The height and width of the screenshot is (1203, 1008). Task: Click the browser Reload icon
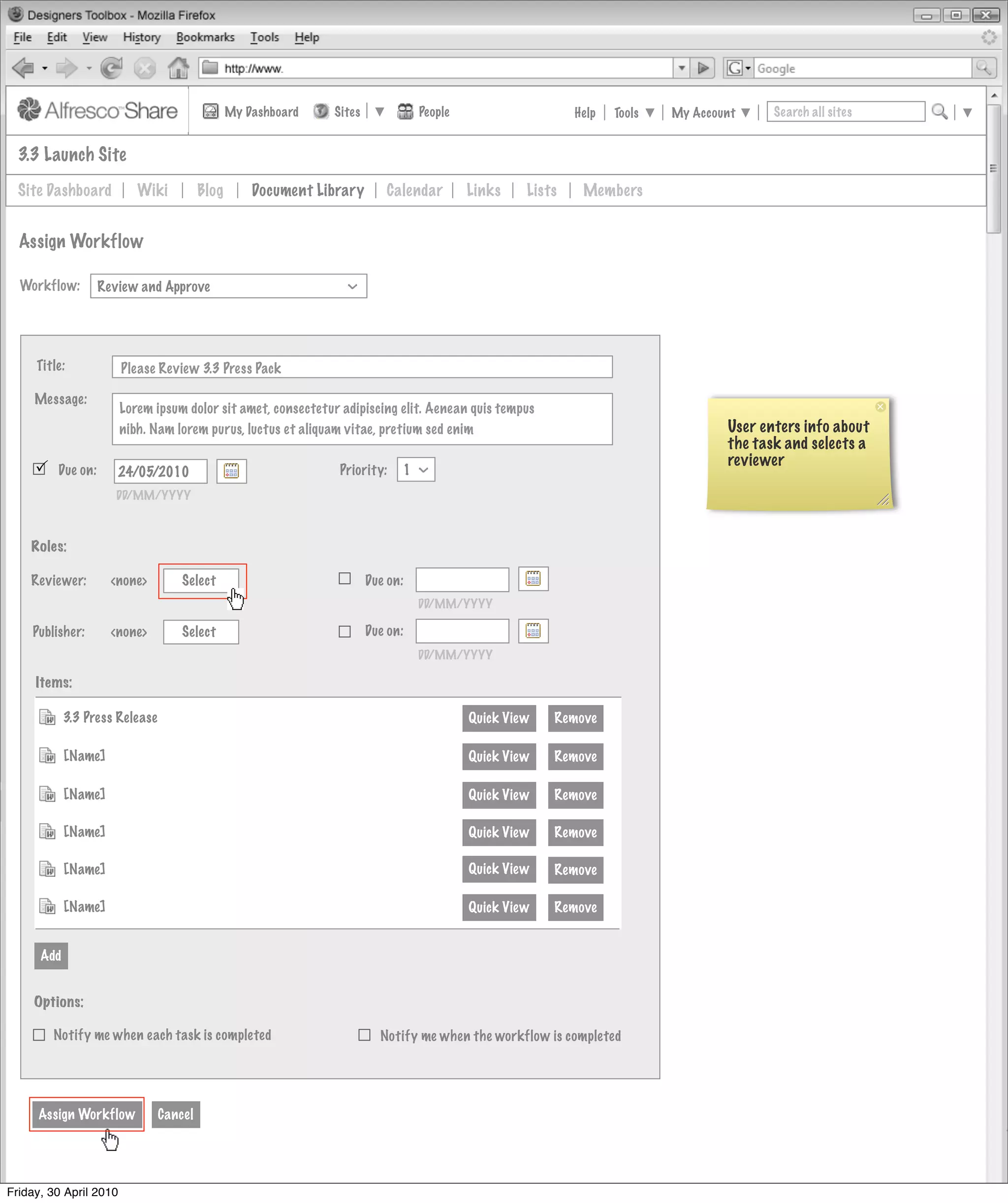(x=111, y=68)
